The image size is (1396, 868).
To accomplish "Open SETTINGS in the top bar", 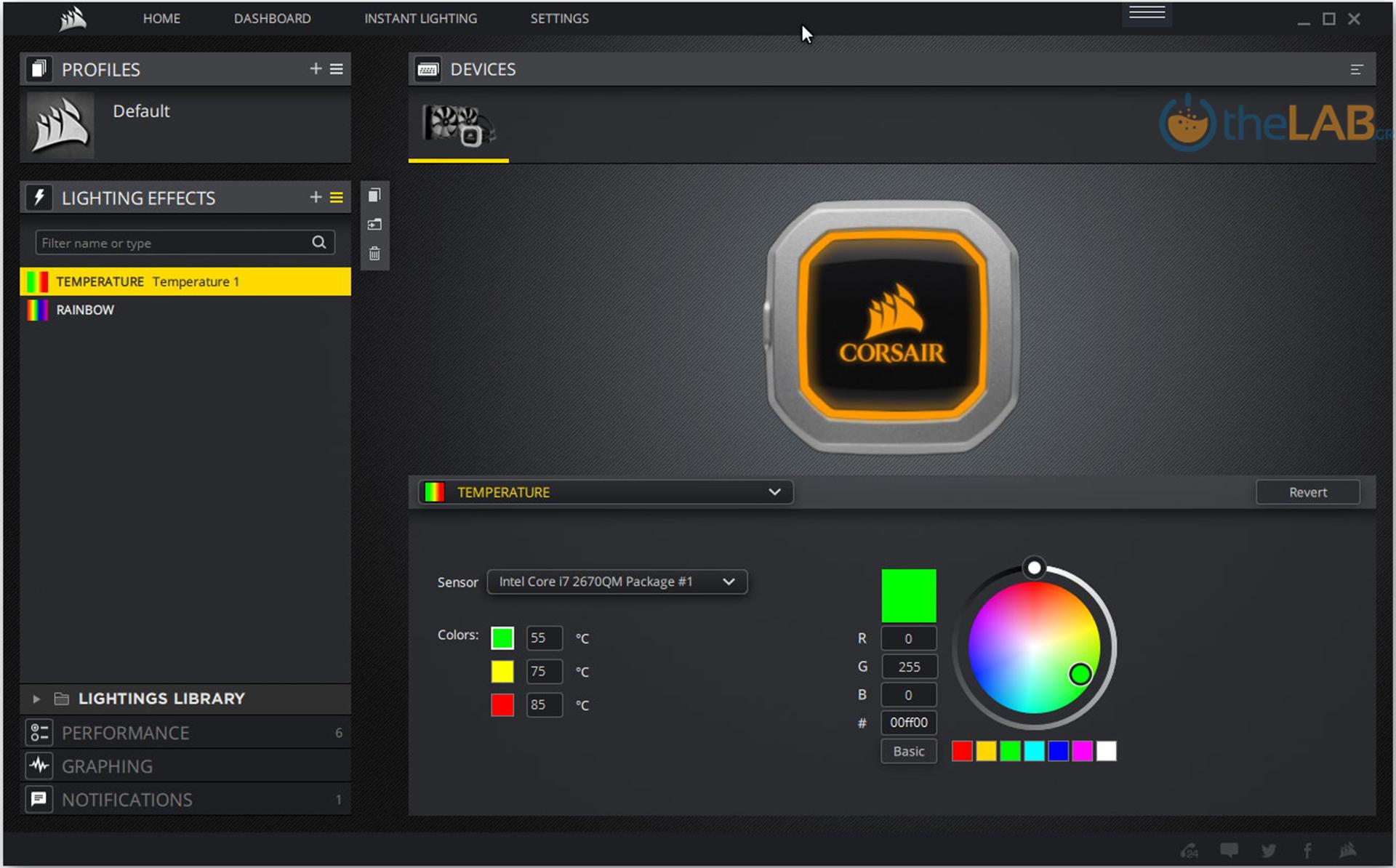I will point(559,19).
